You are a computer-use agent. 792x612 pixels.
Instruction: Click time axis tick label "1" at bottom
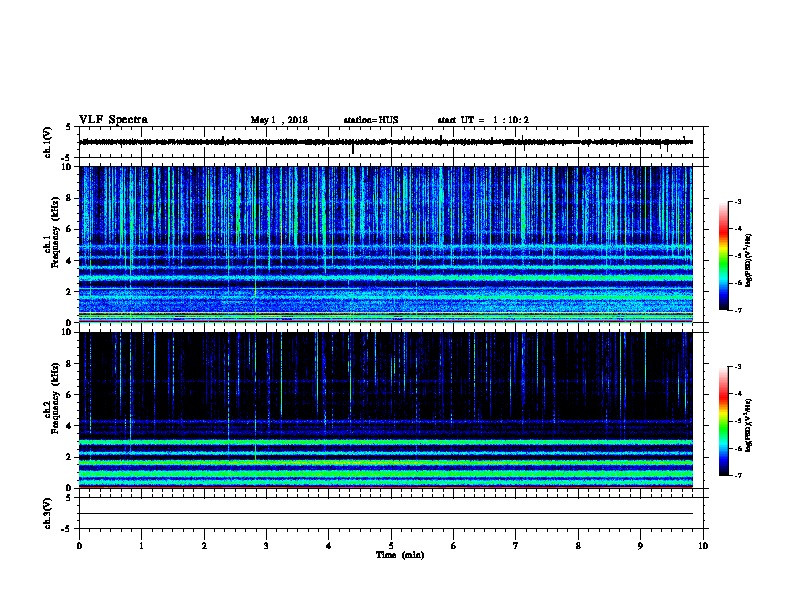[141, 546]
